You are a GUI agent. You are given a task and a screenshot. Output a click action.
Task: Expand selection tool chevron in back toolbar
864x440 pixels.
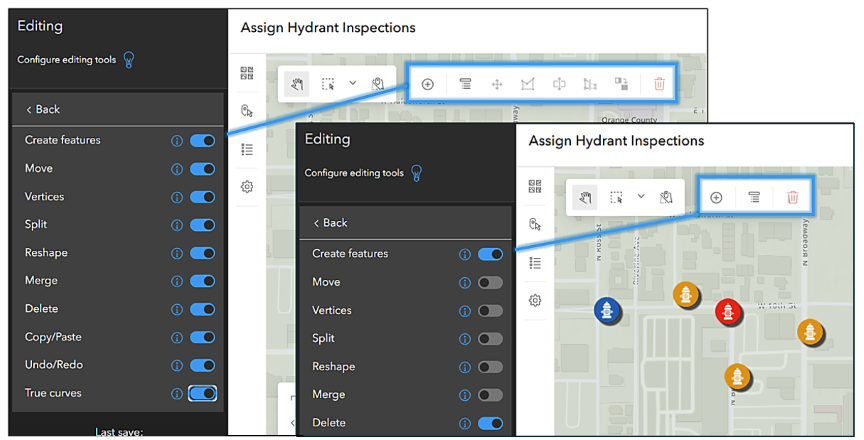pyautogui.click(x=353, y=83)
